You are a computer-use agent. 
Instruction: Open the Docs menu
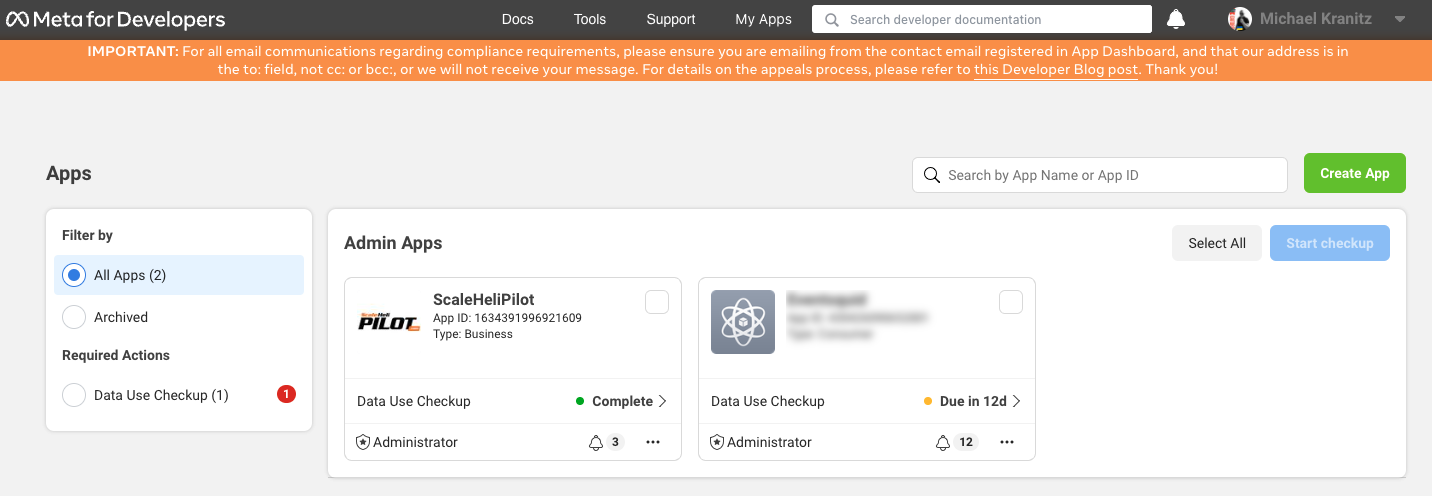517,19
